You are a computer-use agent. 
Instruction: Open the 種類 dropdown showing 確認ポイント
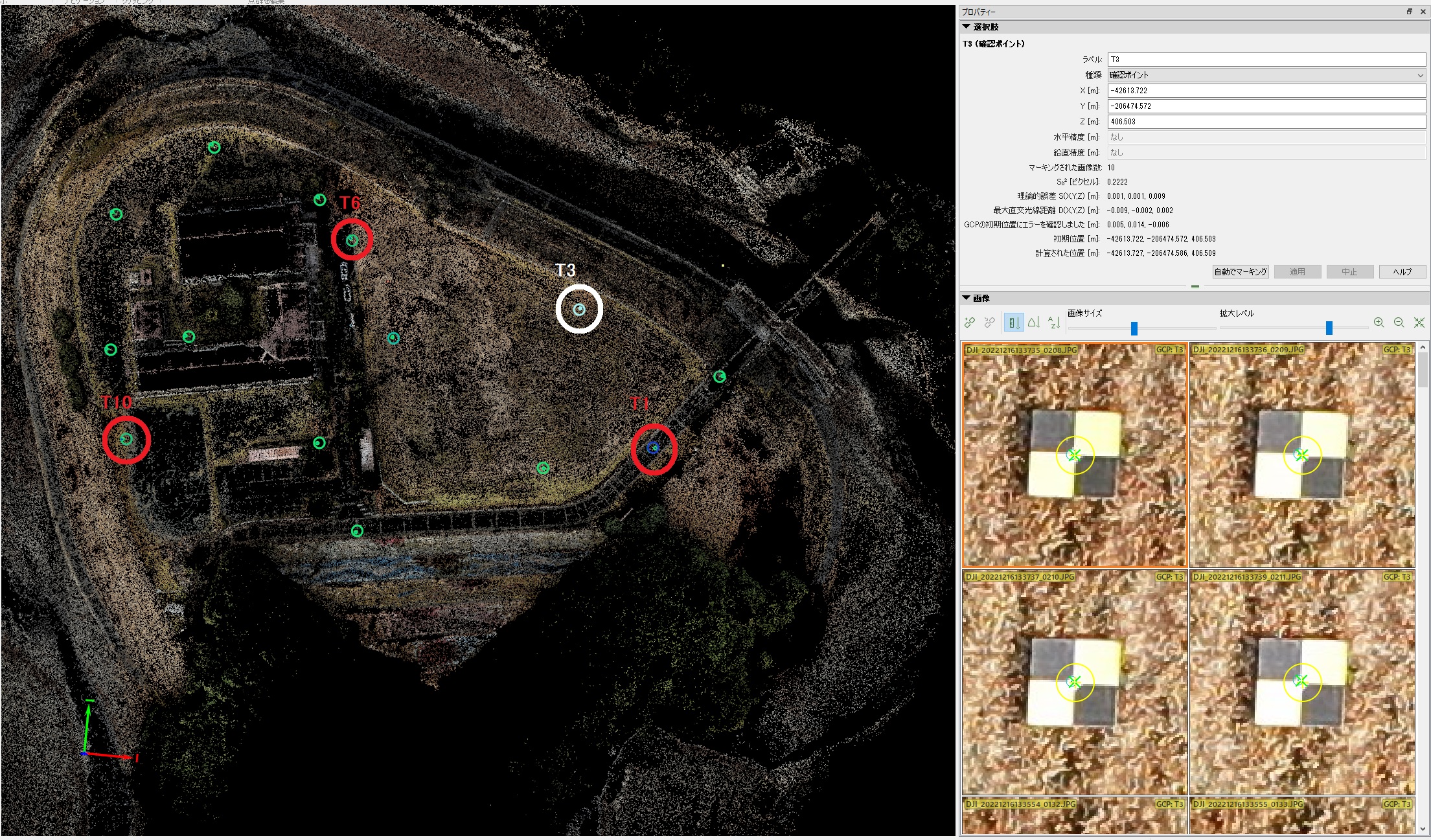point(1266,75)
